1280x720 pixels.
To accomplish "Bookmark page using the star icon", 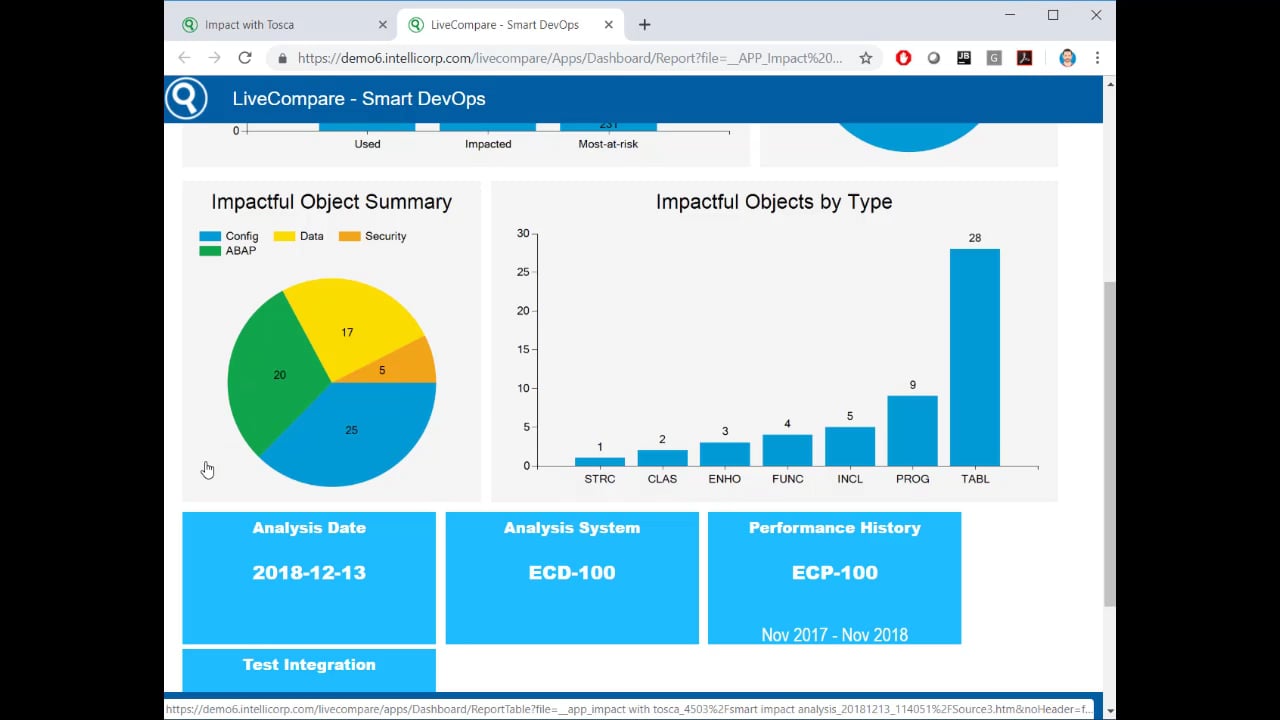I will point(866,58).
